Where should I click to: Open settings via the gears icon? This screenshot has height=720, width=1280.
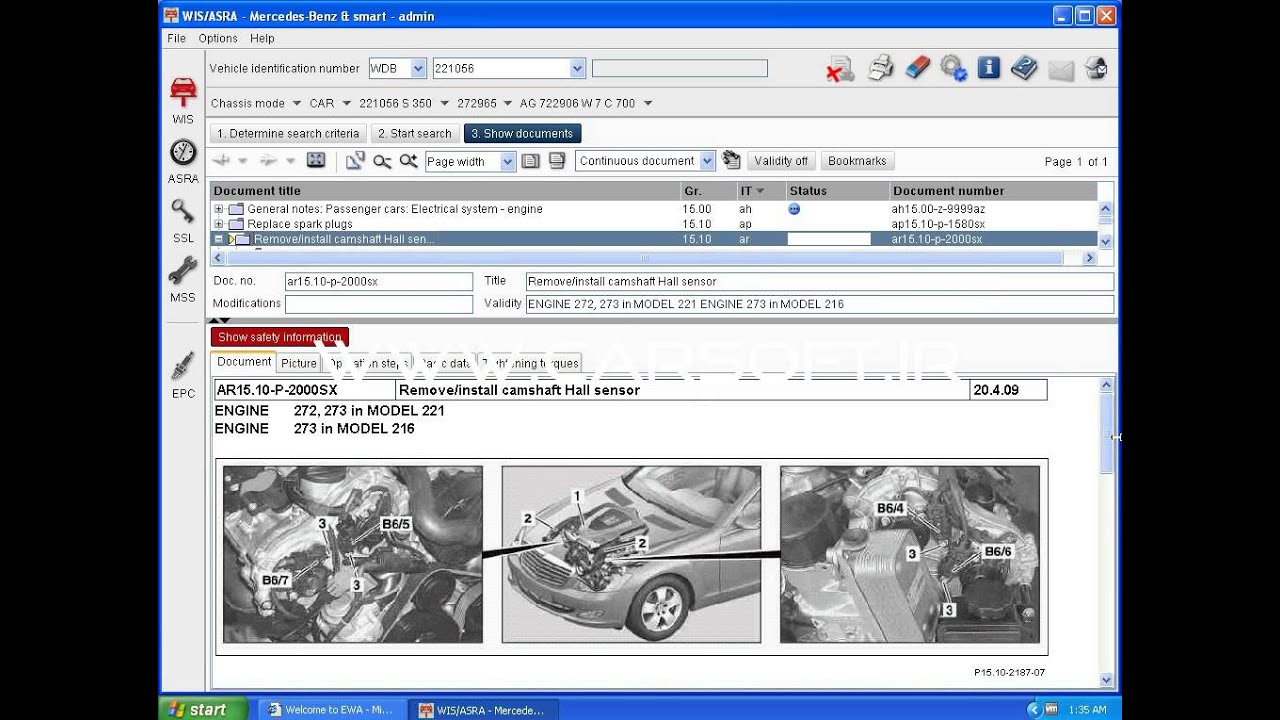click(953, 68)
